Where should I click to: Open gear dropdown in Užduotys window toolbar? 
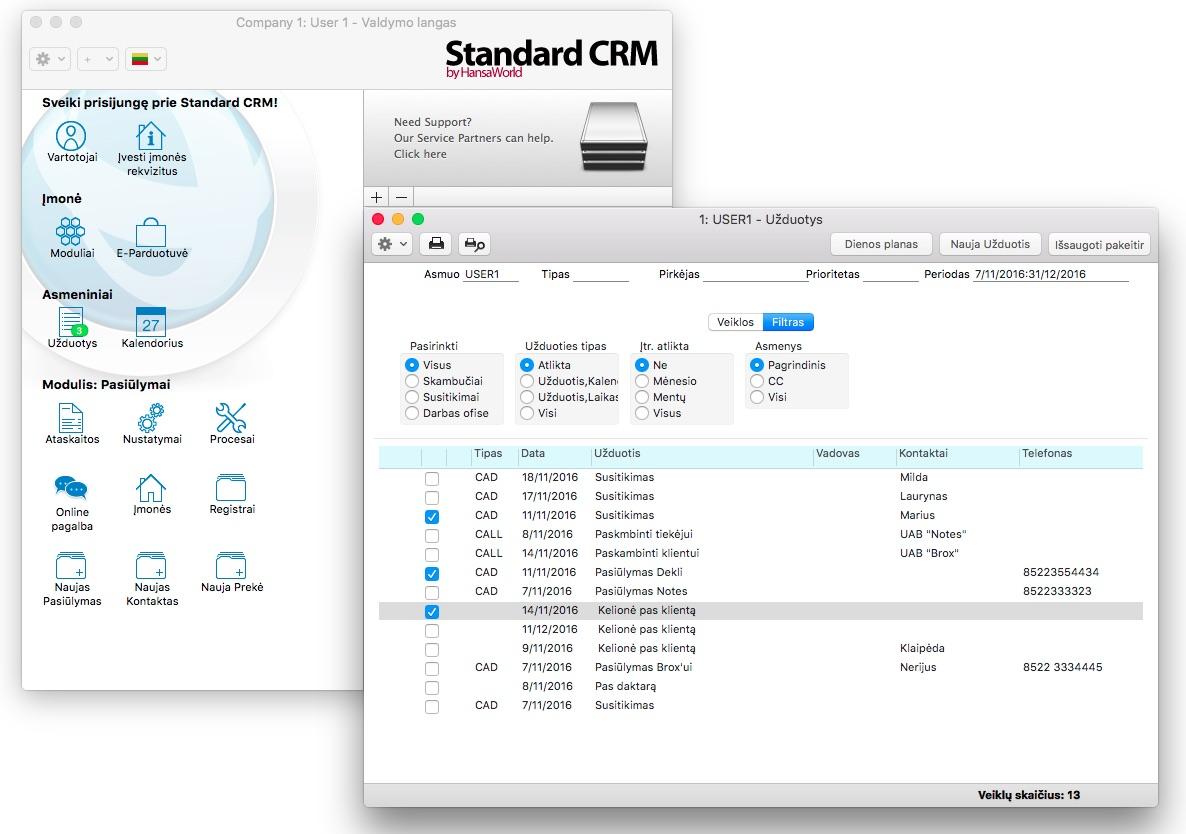(392, 243)
